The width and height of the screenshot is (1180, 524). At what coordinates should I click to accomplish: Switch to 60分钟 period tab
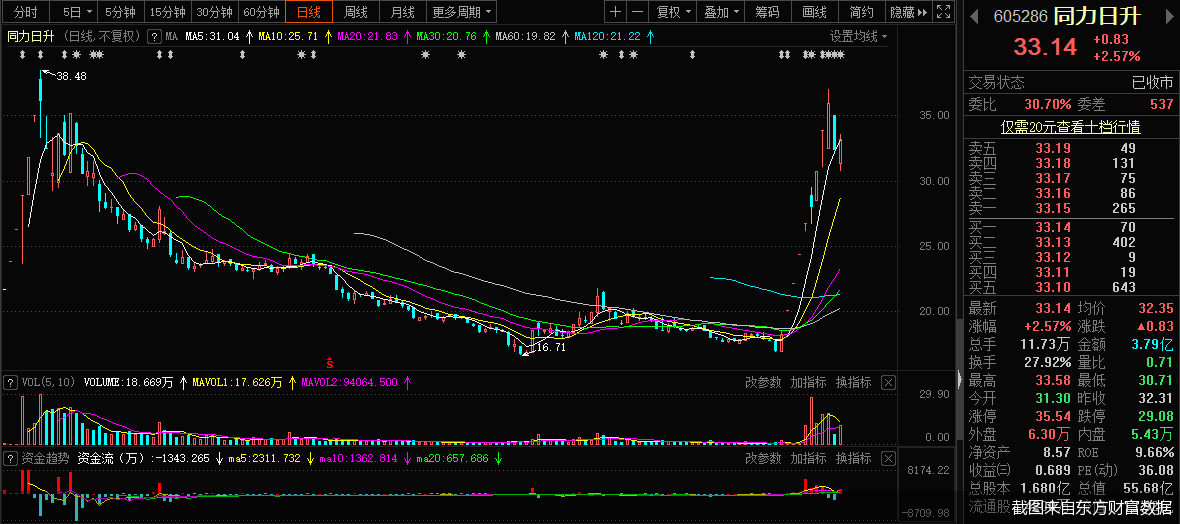(262, 12)
